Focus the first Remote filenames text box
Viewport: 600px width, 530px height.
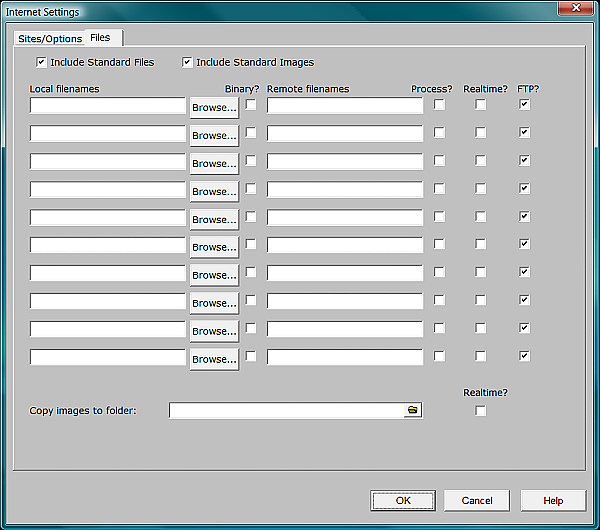click(345, 106)
